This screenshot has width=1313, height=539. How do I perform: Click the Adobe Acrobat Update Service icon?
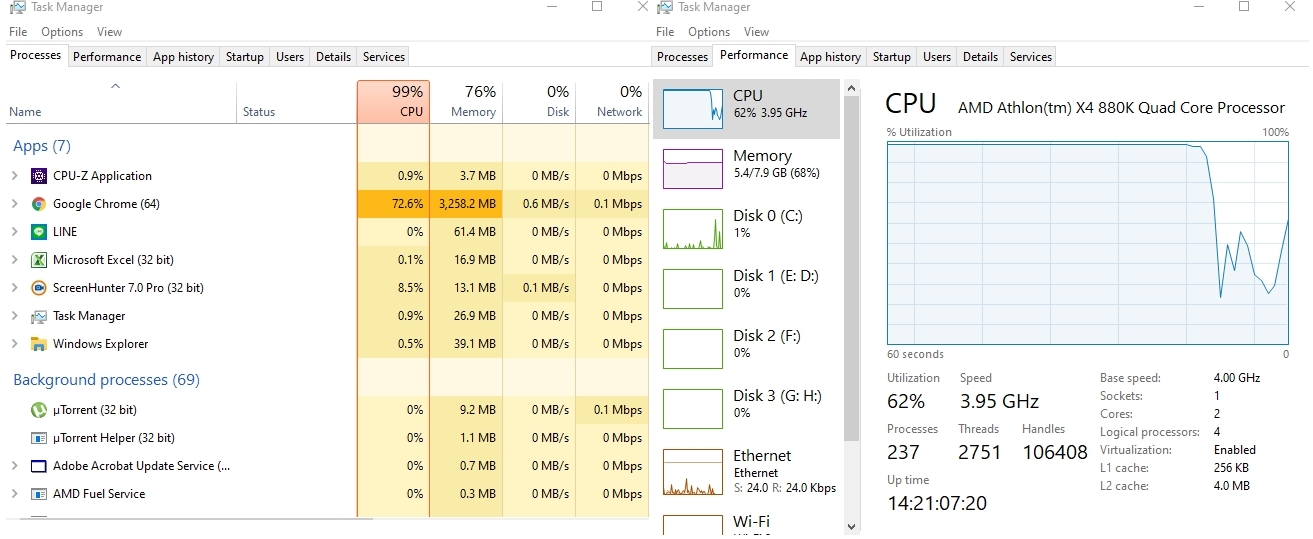39,466
